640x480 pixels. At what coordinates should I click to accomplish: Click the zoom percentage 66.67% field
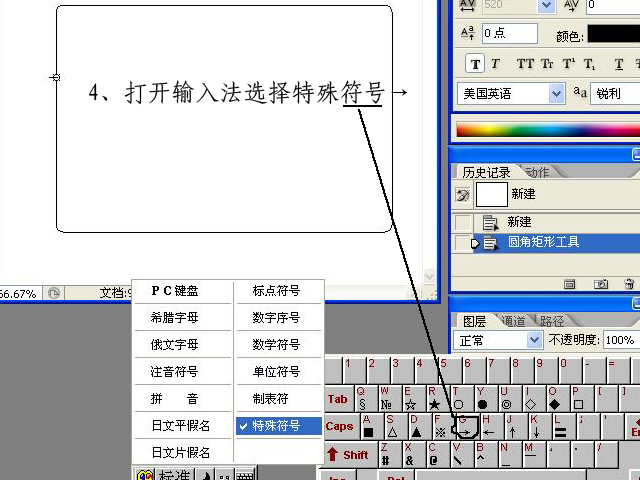coord(19,294)
